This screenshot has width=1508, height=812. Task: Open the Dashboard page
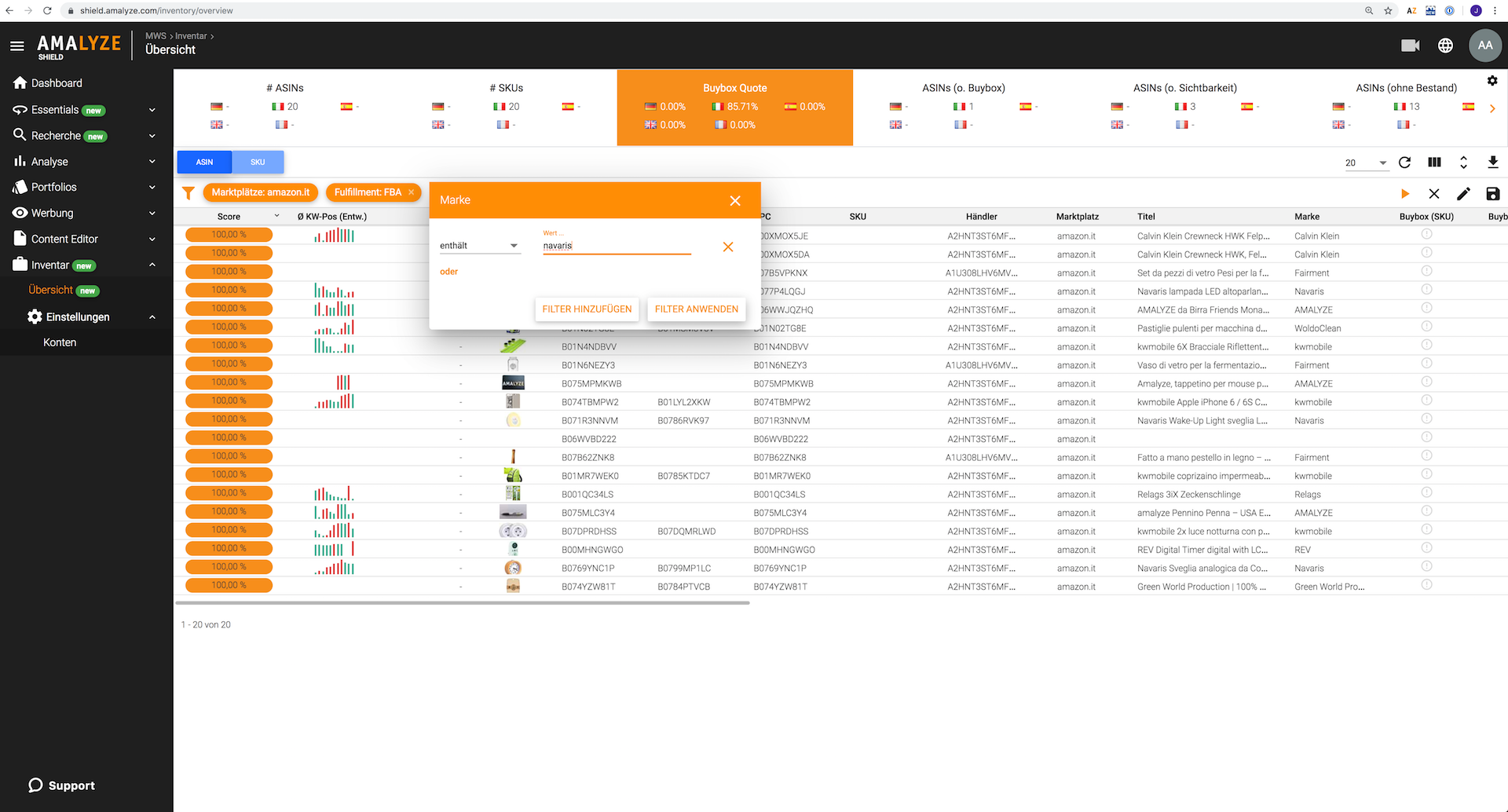coord(57,83)
